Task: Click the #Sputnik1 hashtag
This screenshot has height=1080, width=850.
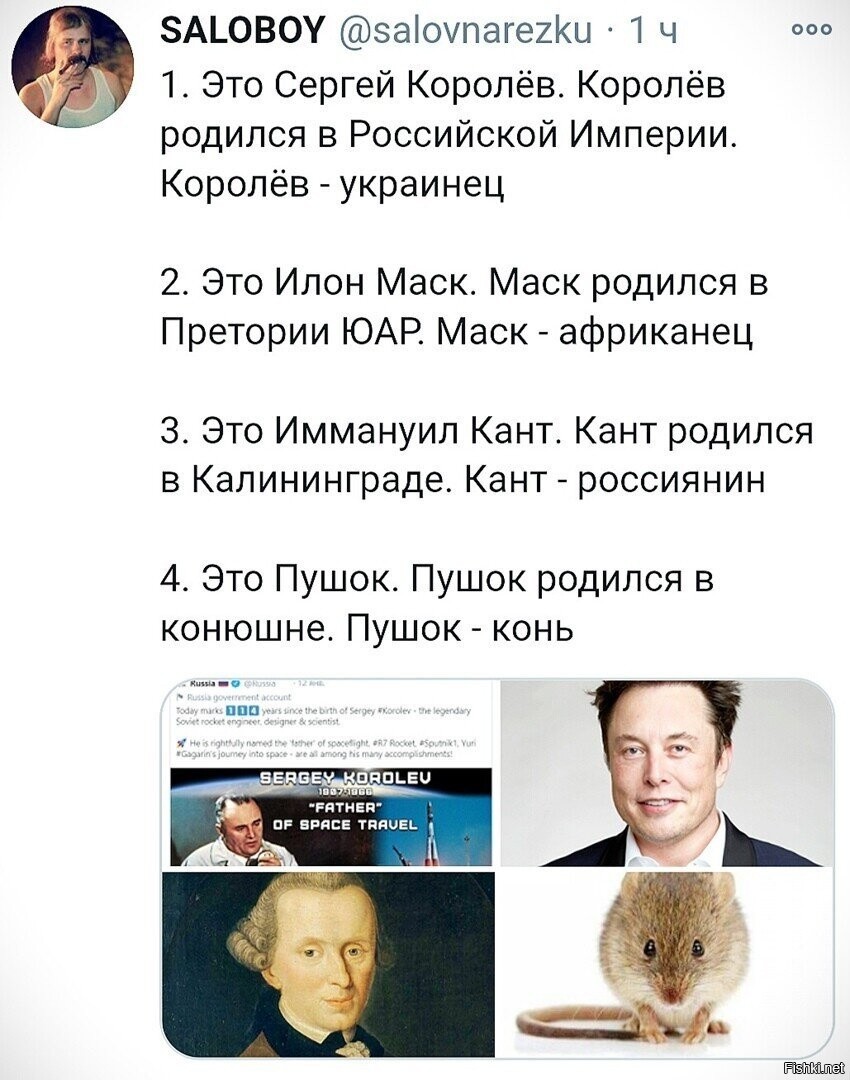Action: tap(437, 742)
